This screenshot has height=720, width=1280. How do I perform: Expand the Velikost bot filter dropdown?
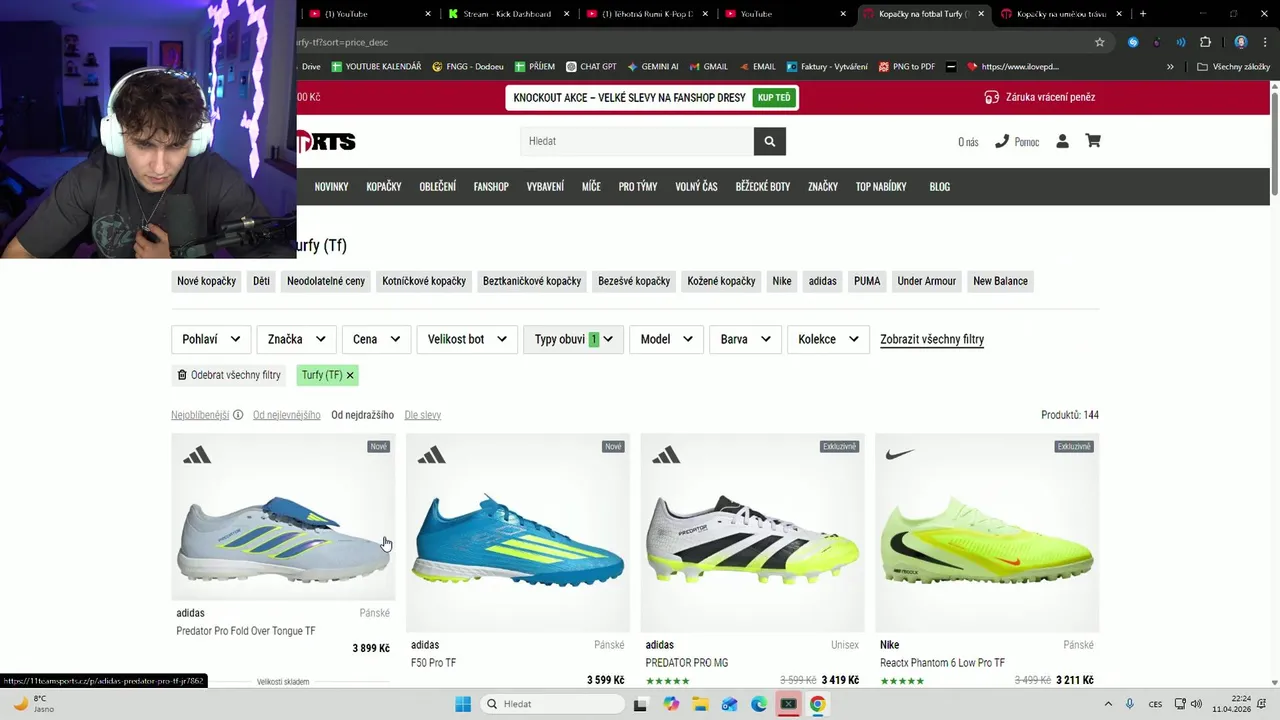pos(467,339)
